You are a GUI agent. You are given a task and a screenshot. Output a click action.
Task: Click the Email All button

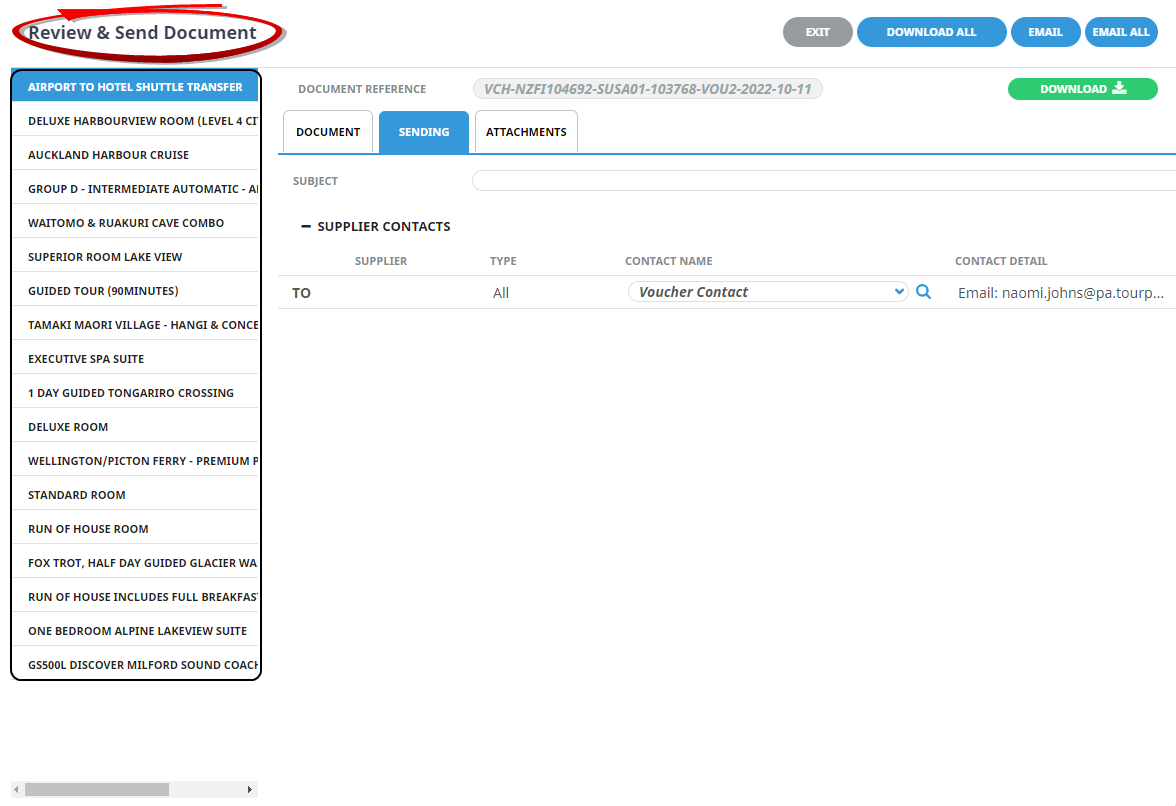(x=1120, y=32)
